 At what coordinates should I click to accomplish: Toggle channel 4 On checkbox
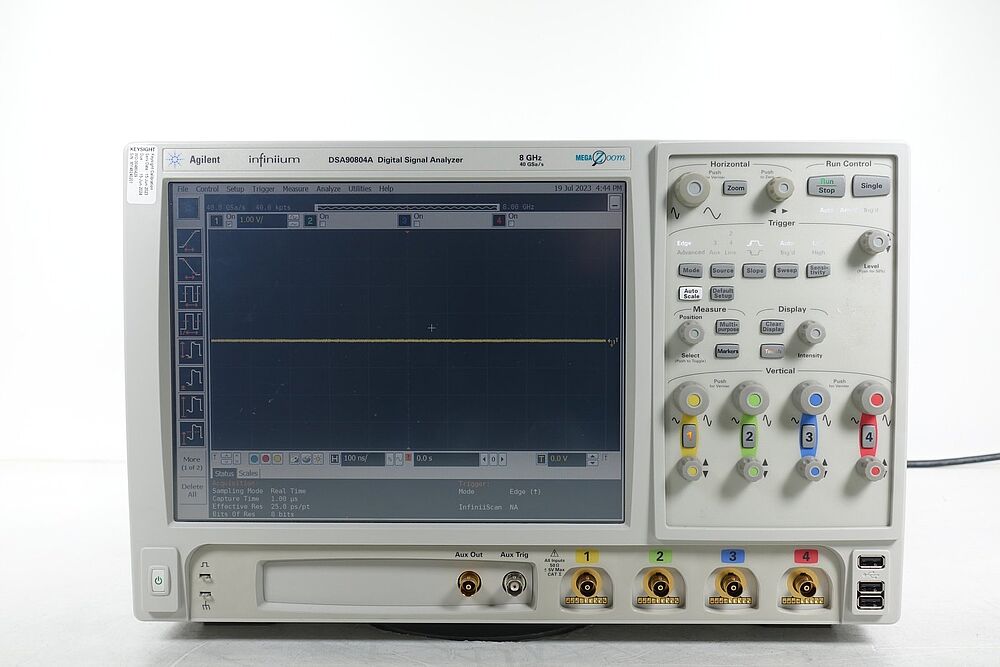click(511, 224)
